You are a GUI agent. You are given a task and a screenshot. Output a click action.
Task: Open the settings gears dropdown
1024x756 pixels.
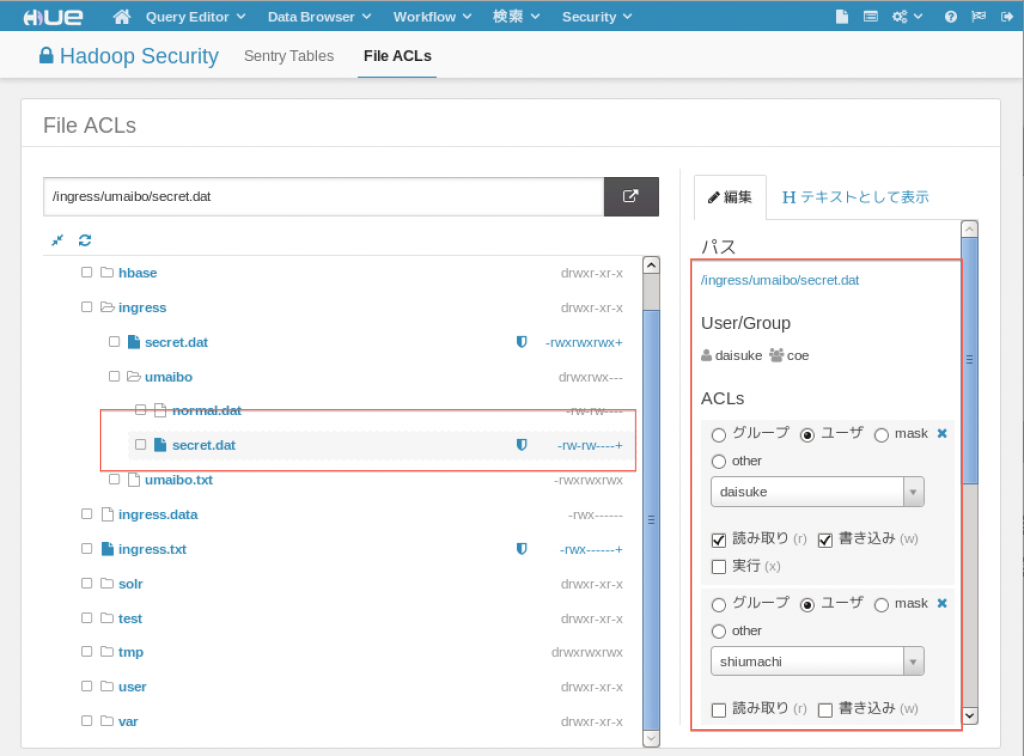coord(907,17)
